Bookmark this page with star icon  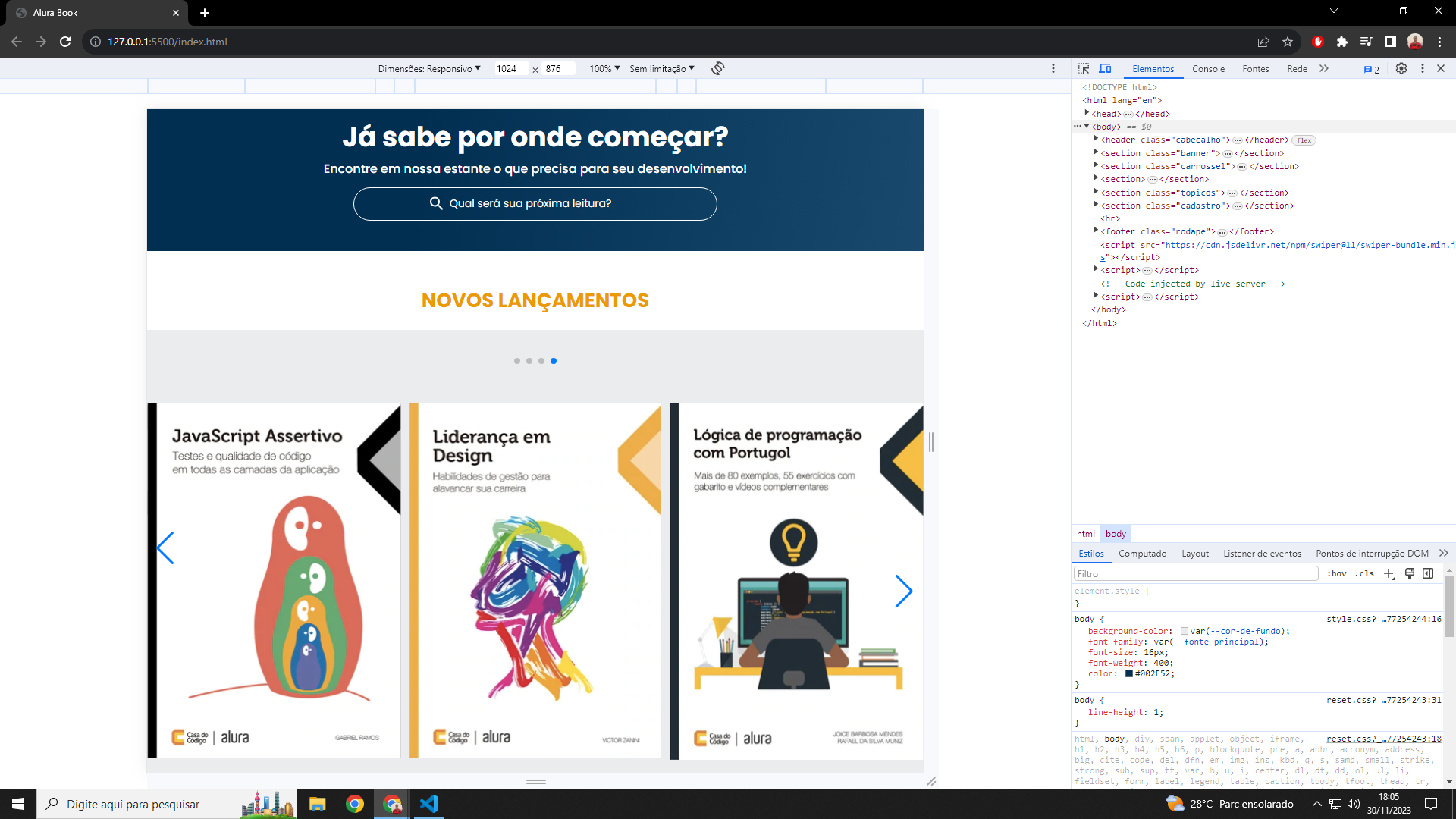pyautogui.click(x=1288, y=42)
